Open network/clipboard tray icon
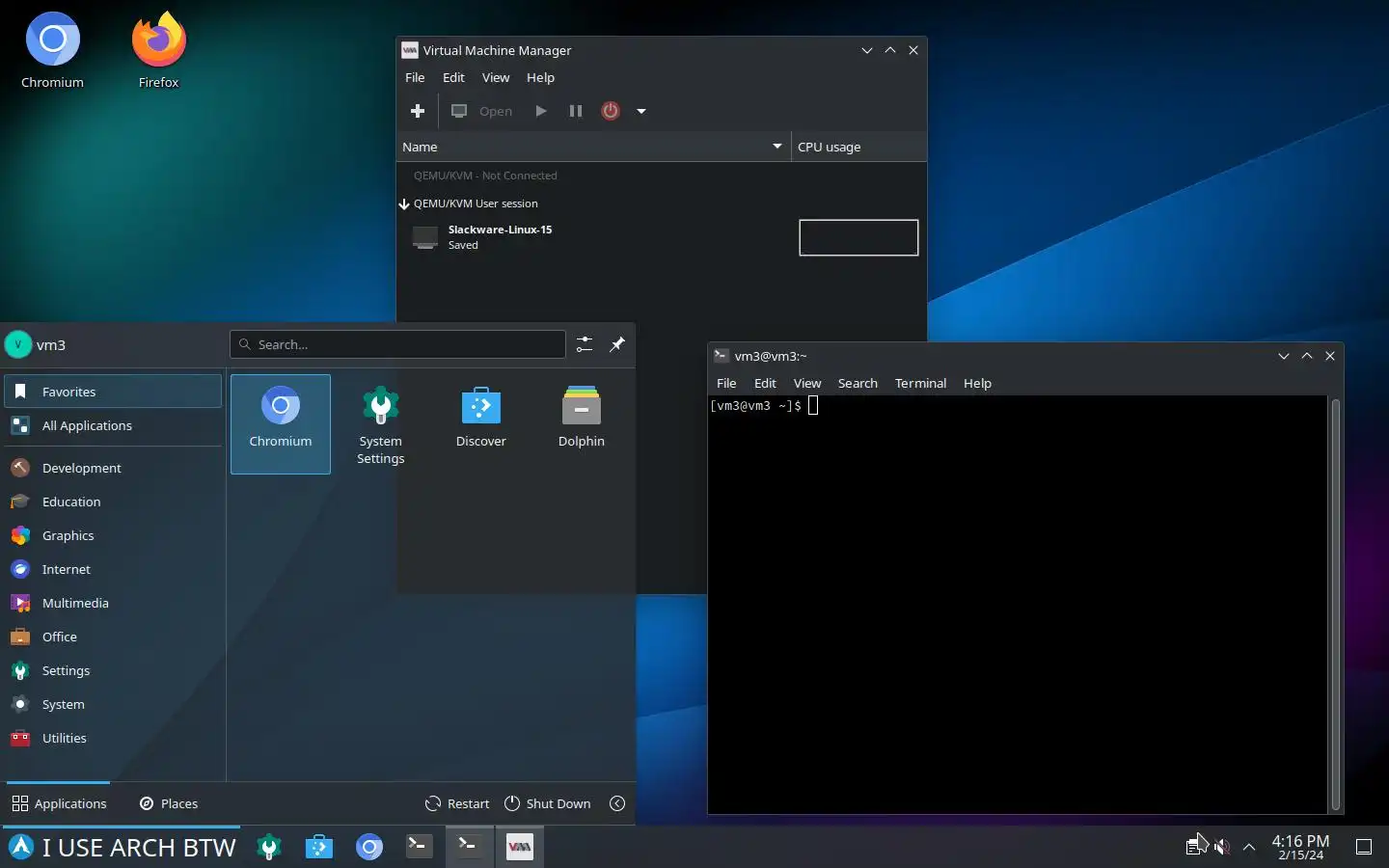 pos(1195,847)
